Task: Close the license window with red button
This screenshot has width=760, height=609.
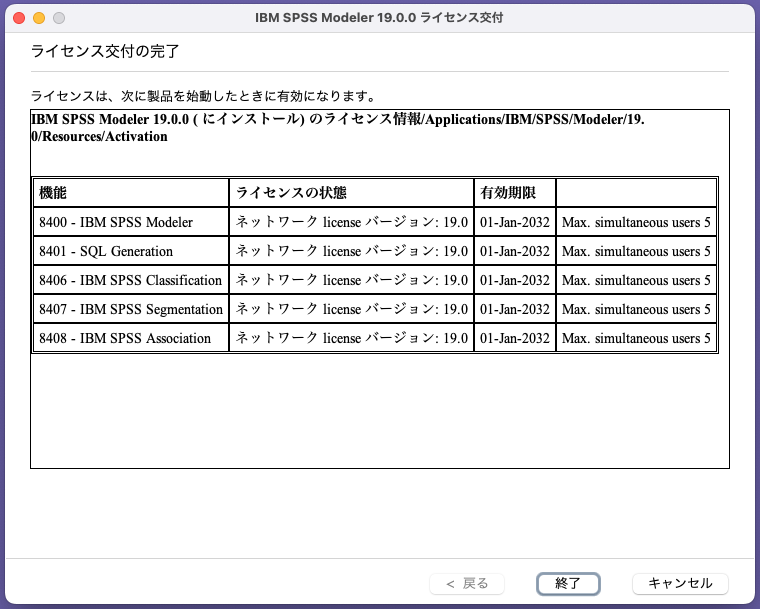Action: coord(19,18)
